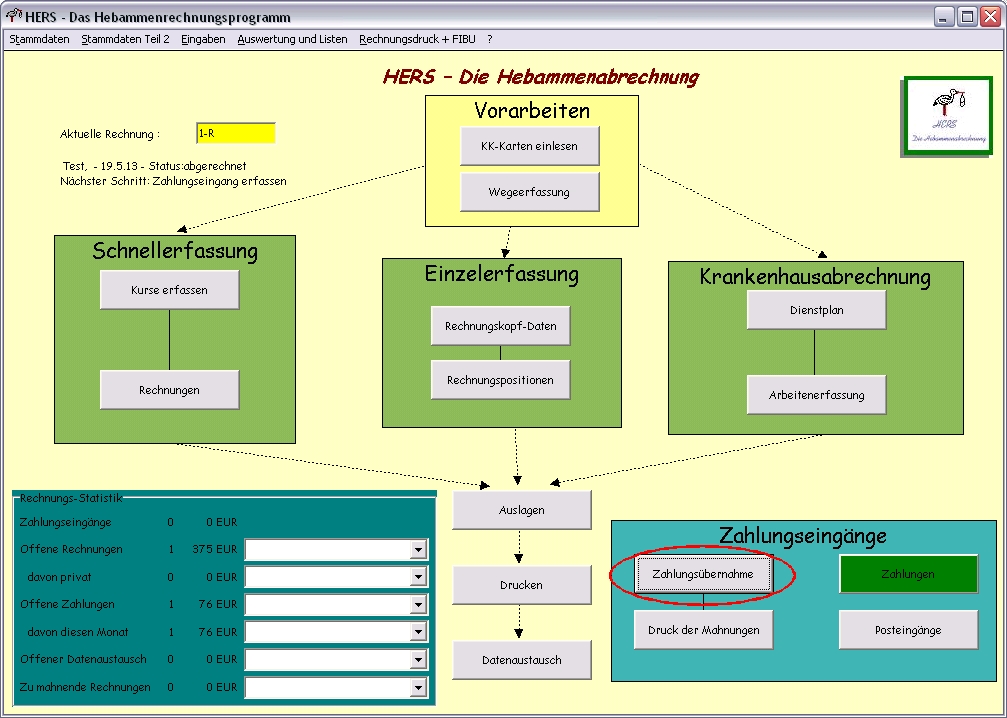Image resolution: width=1007 pixels, height=718 pixels.
Task: Click the yellow Aktuelle Rechnung field
Action: [x=236, y=133]
